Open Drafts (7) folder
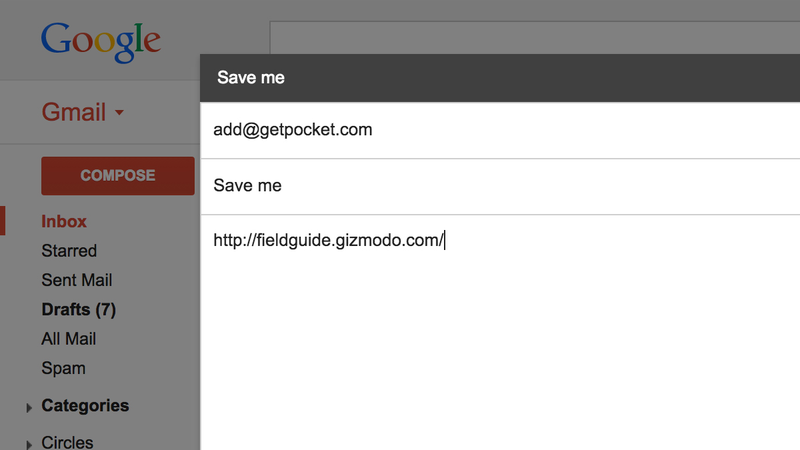Image resolution: width=800 pixels, height=450 pixels. click(79, 309)
